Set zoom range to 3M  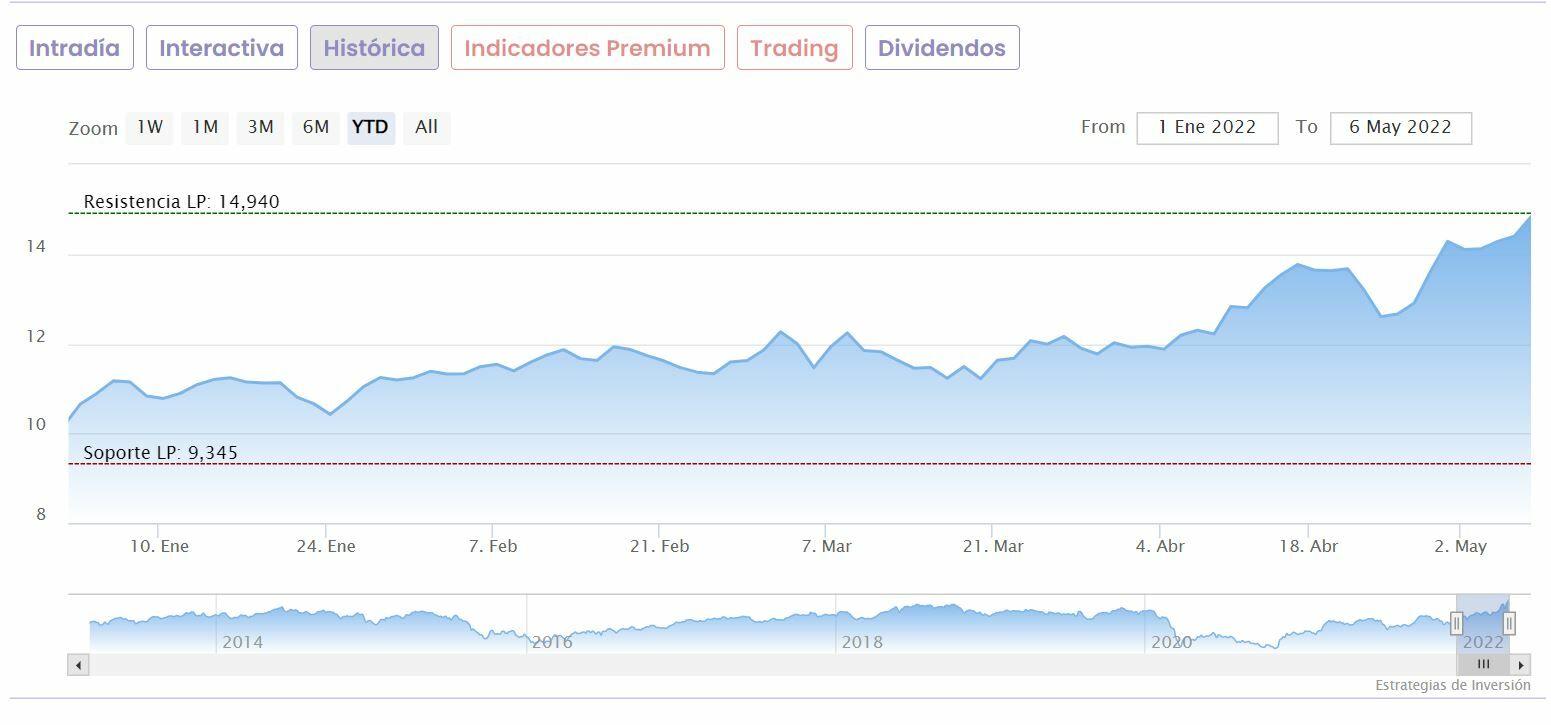click(x=260, y=127)
